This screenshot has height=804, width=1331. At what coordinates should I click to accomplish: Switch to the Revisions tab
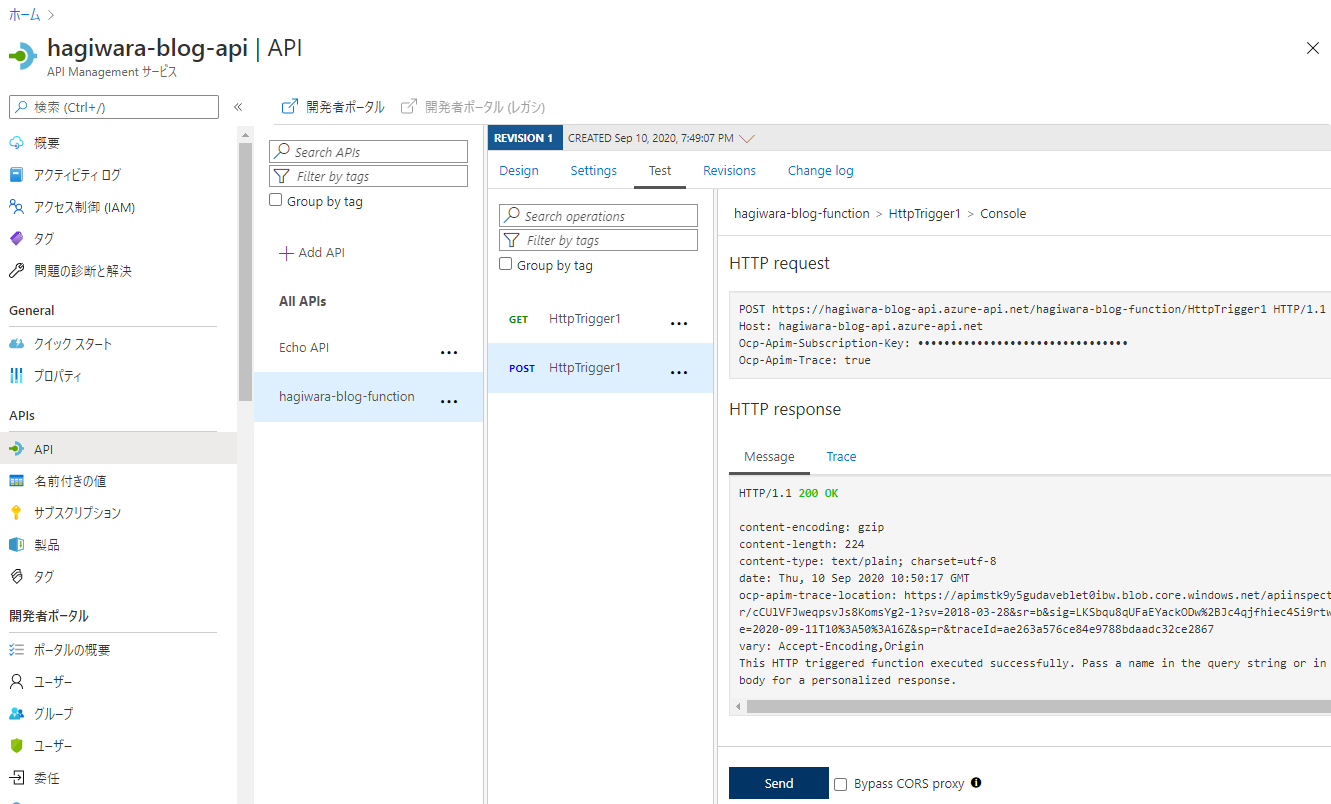pos(729,170)
